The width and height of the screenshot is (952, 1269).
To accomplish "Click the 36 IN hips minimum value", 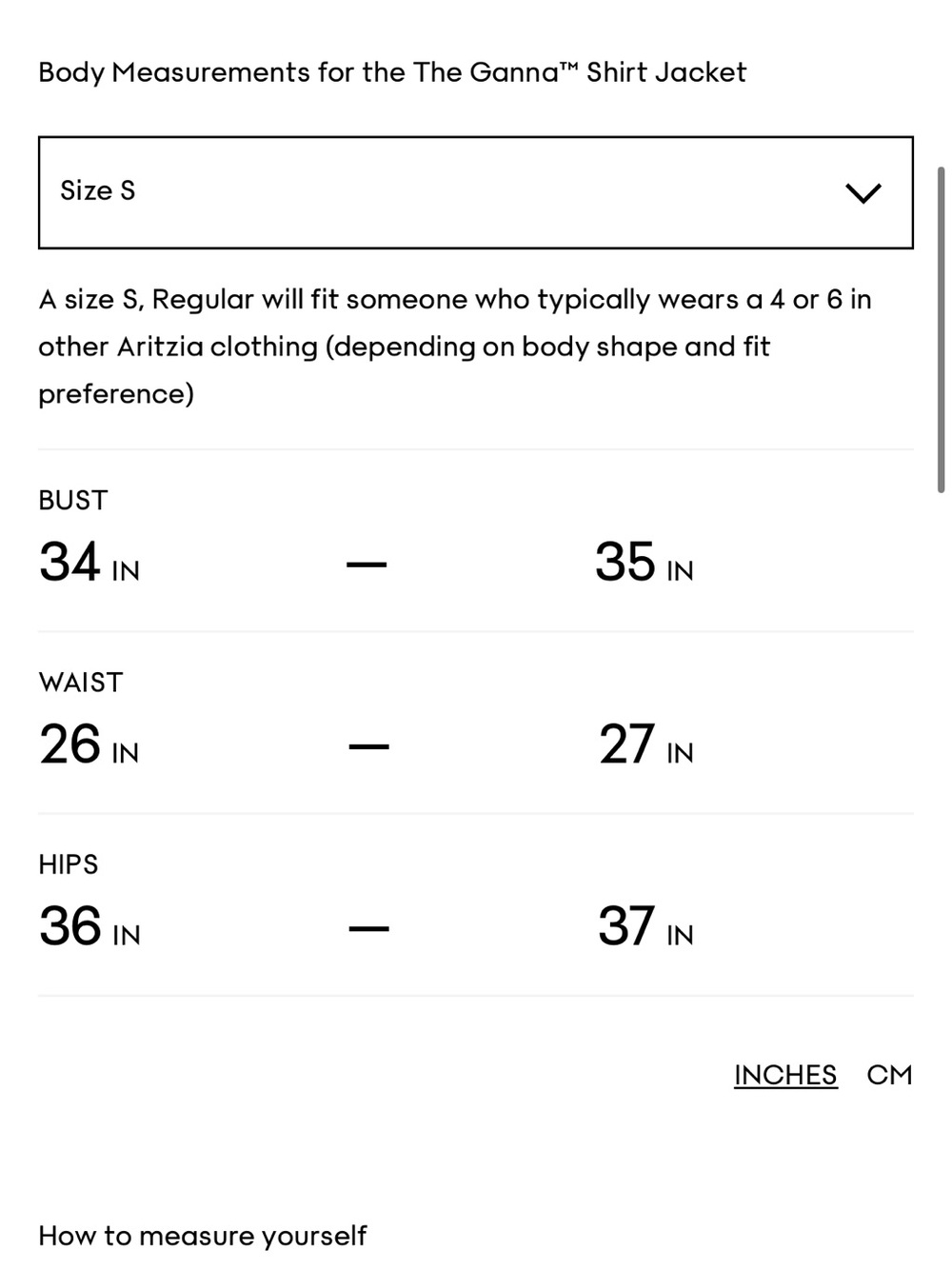I will pyautogui.click(x=89, y=926).
